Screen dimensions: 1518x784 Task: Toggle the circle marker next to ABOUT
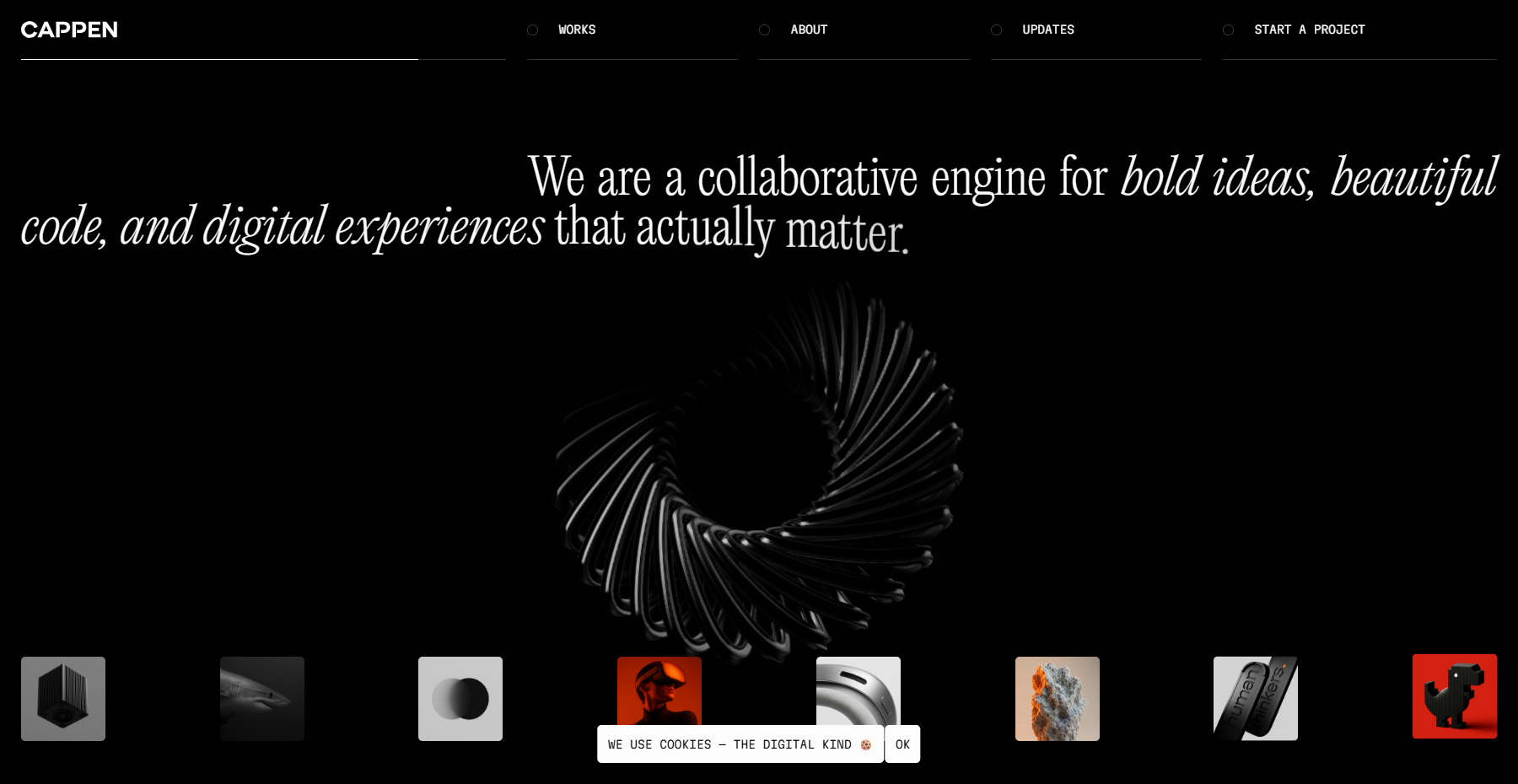coord(764,30)
